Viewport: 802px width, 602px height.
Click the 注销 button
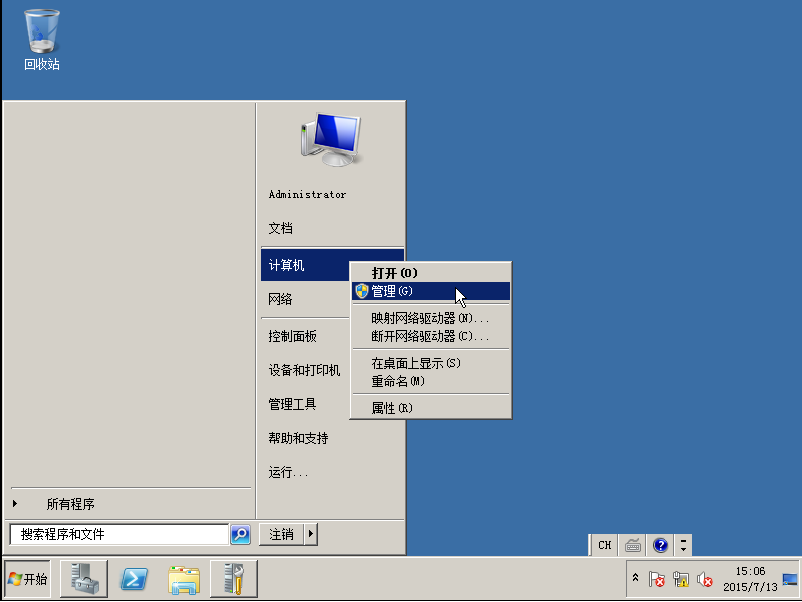pyautogui.click(x=281, y=534)
